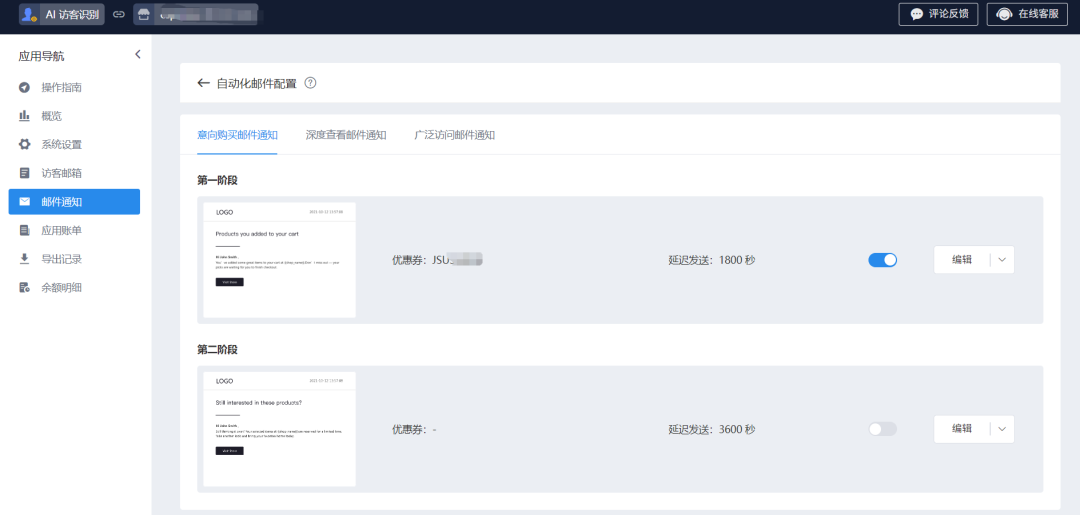1080x515 pixels.
Task: Click 延迟发送:3600 秒 text
Action: [712, 429]
